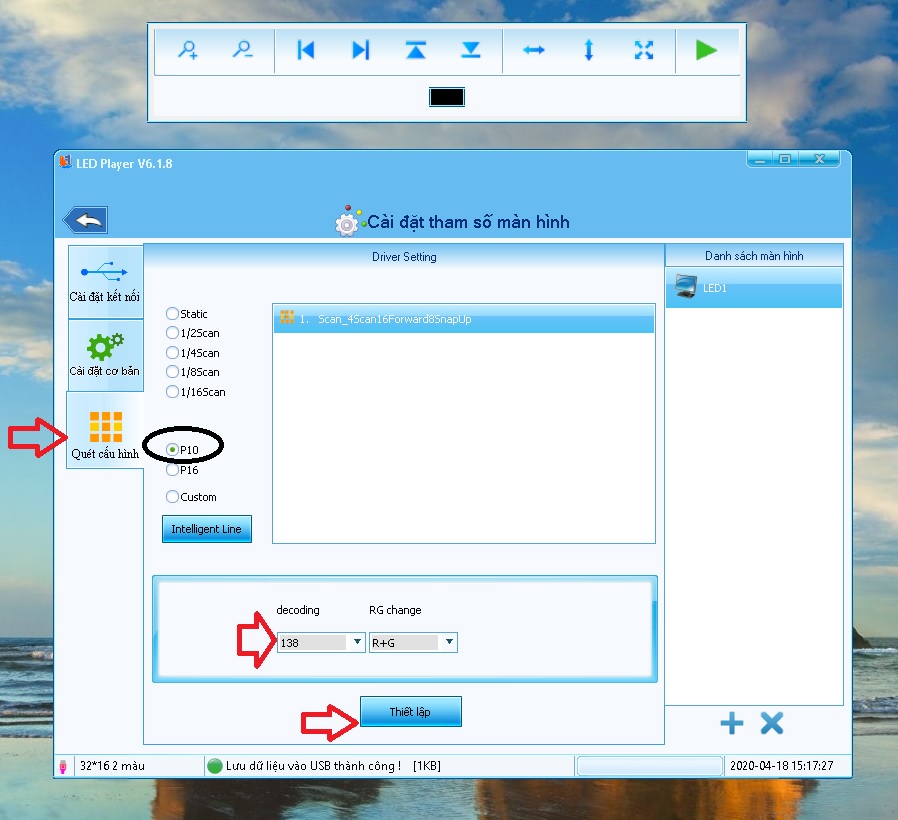Click the date time in status bar
This screenshot has width=898, height=820.
pyautogui.click(x=782, y=766)
